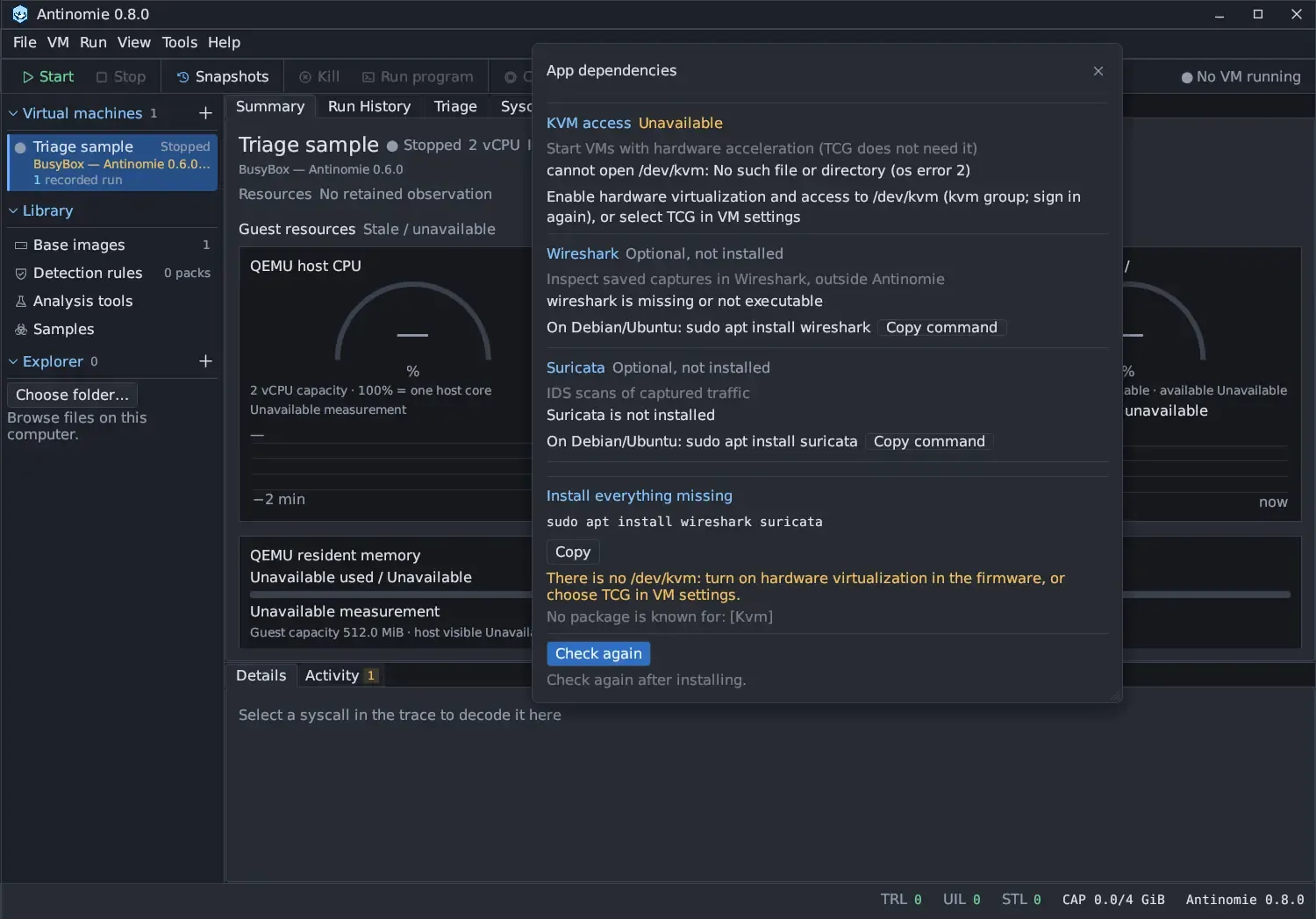
Task: Switch to the Run History tab
Action: [369, 106]
